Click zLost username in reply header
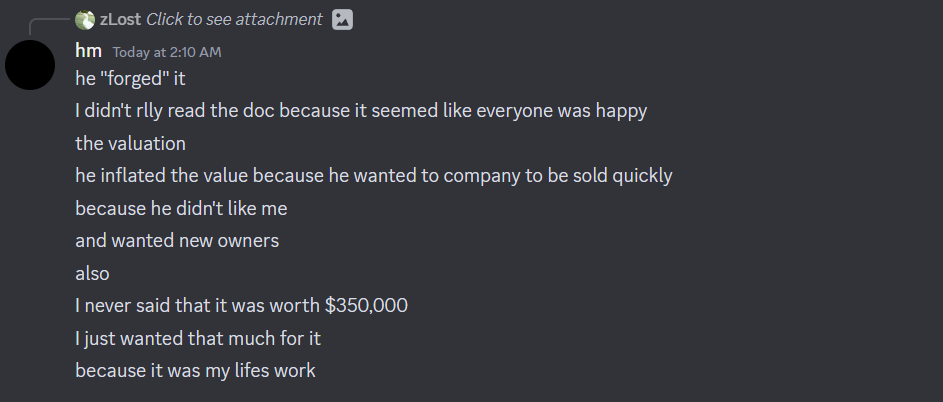Image resolution: width=943 pixels, height=402 pixels. pos(120,20)
